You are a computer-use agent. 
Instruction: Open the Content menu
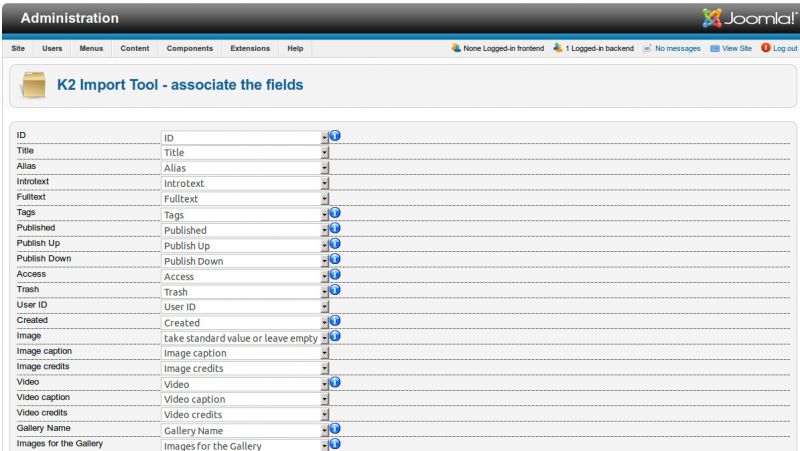pyautogui.click(x=135, y=48)
